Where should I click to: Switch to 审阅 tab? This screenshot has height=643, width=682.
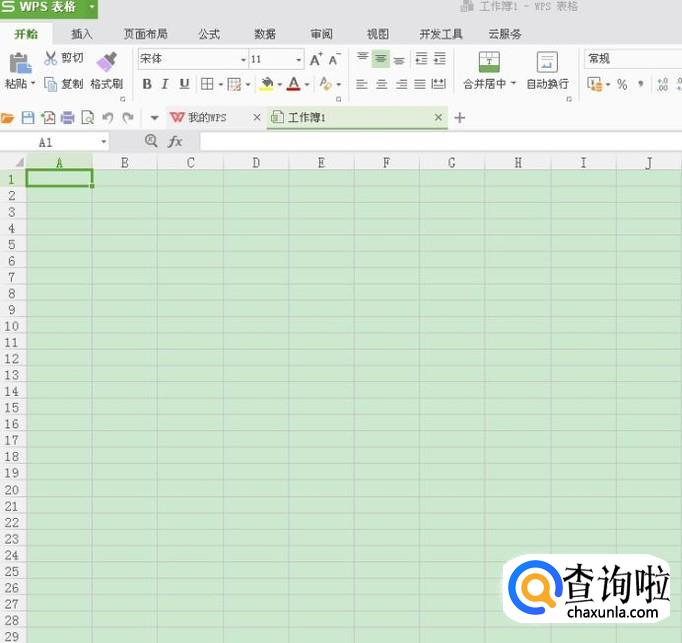[x=321, y=34]
